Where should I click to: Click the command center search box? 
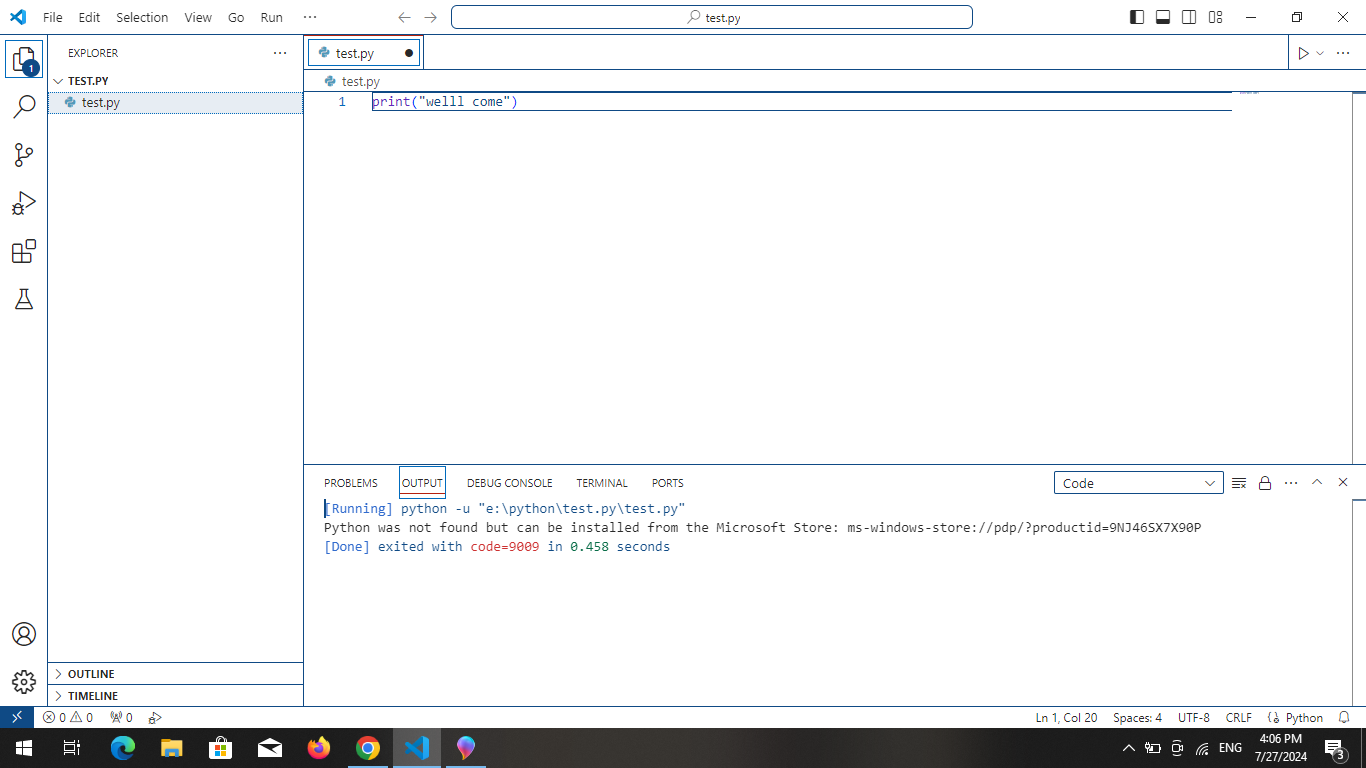click(x=712, y=17)
